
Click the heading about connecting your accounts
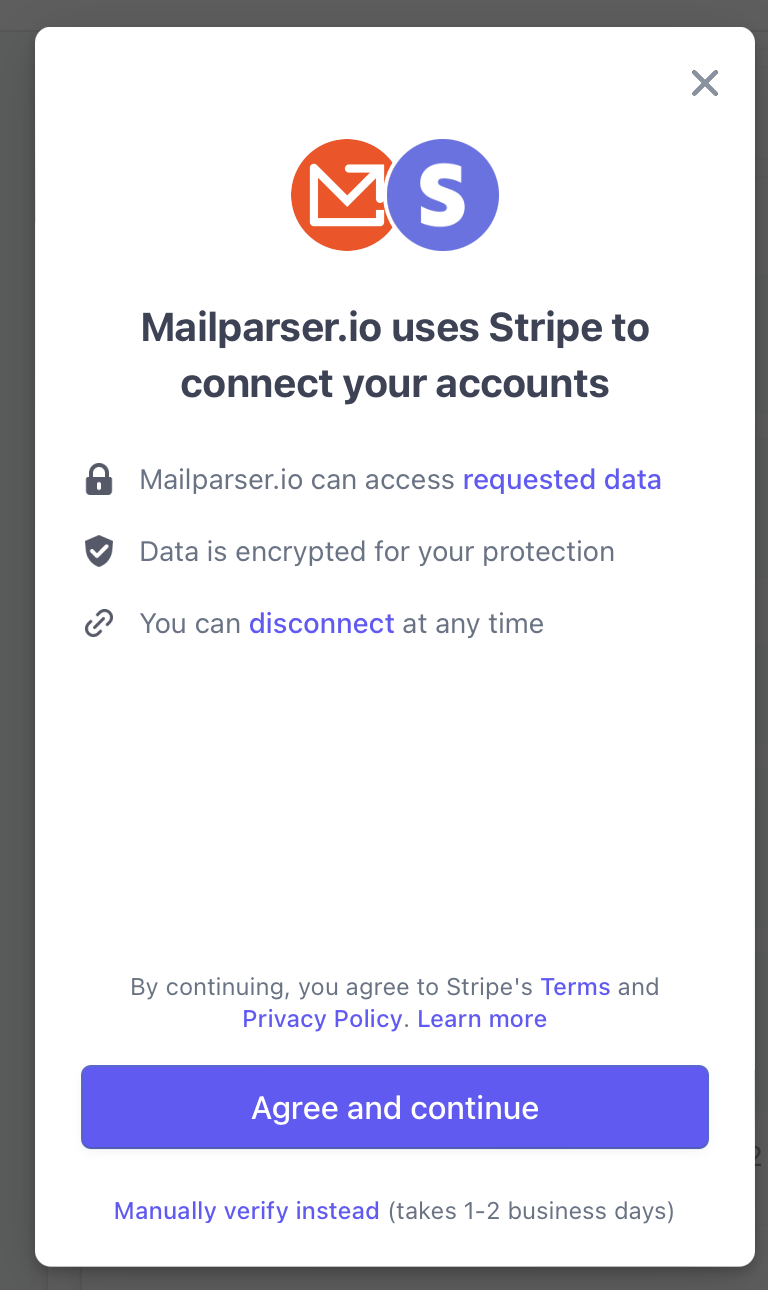pos(395,355)
